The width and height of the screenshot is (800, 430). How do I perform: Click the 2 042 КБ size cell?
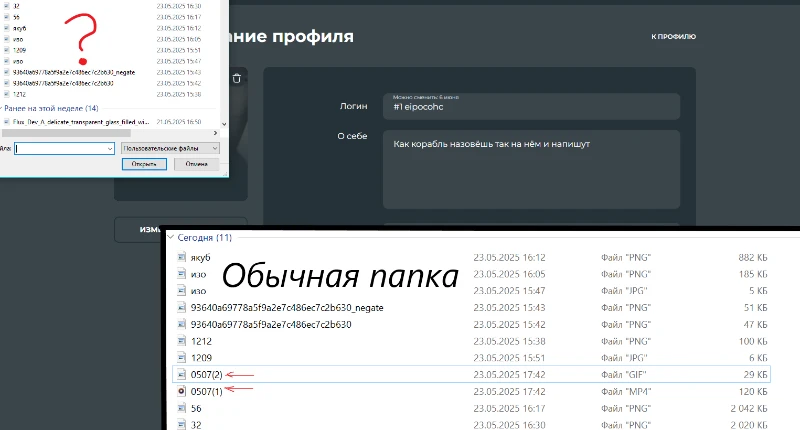[x=748, y=408]
